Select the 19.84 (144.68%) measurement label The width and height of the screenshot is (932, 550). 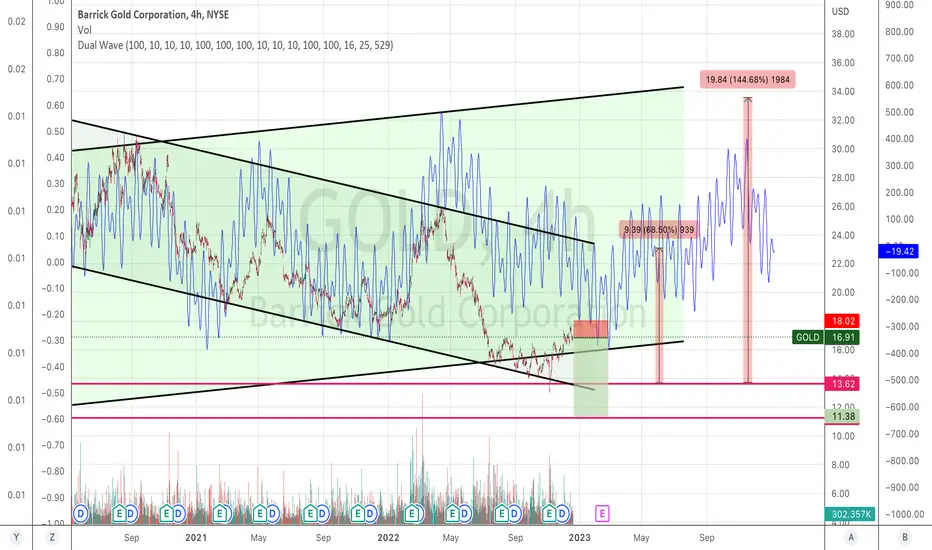pos(748,79)
